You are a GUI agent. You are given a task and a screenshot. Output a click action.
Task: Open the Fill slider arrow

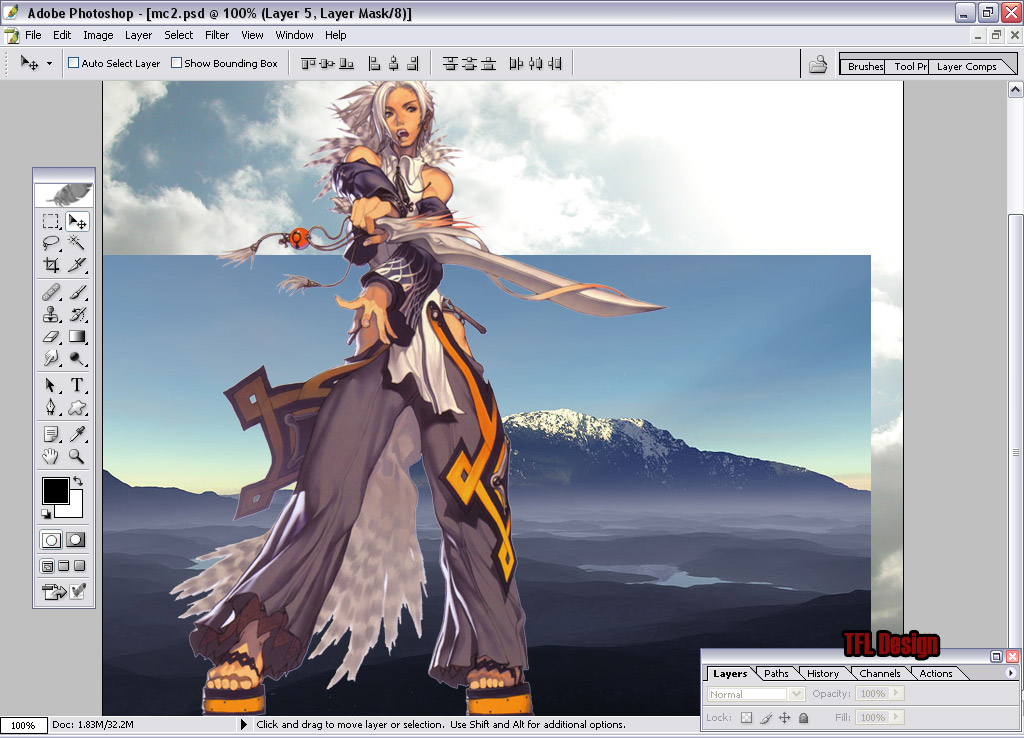896,717
